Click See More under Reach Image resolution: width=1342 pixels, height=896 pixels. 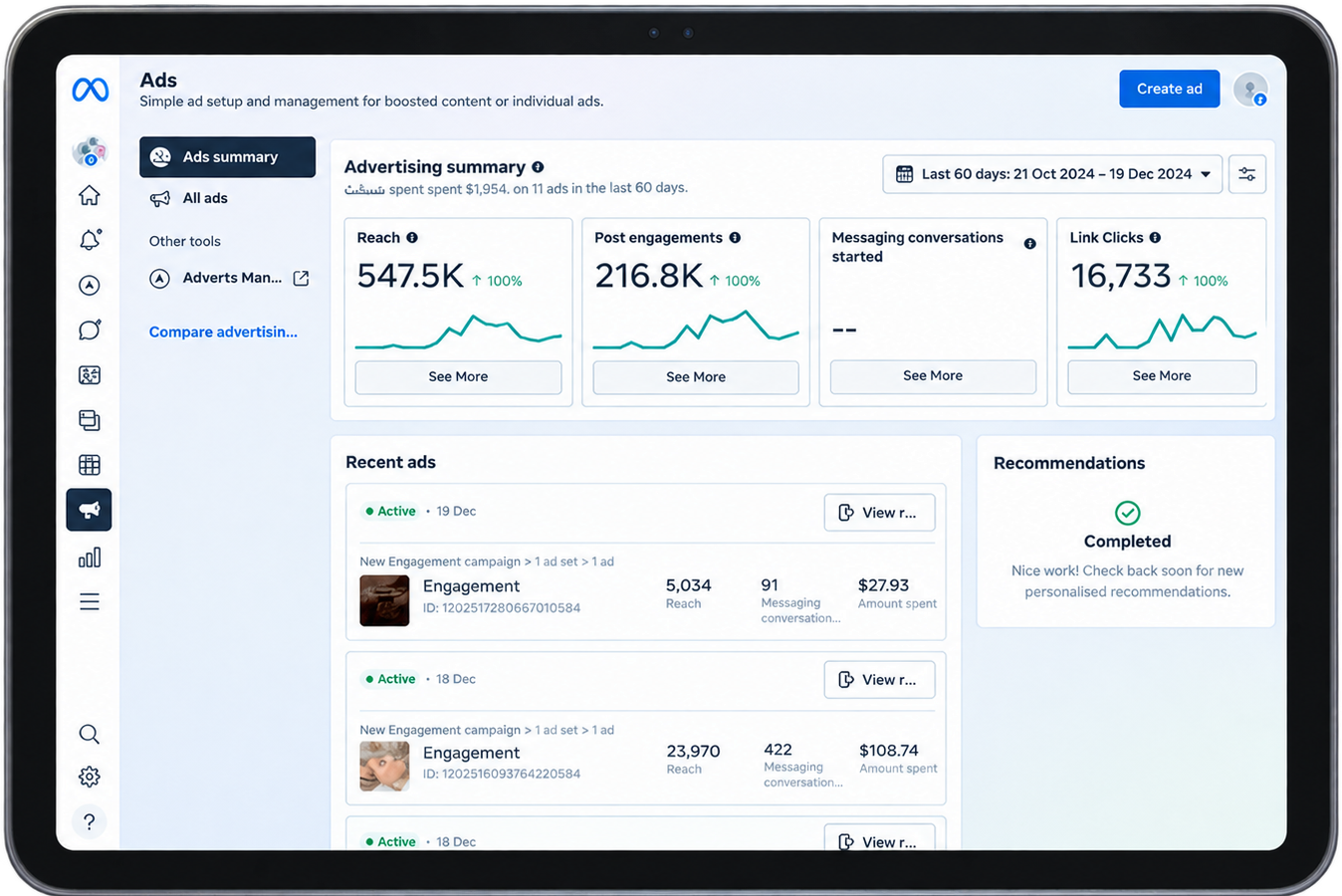click(458, 377)
